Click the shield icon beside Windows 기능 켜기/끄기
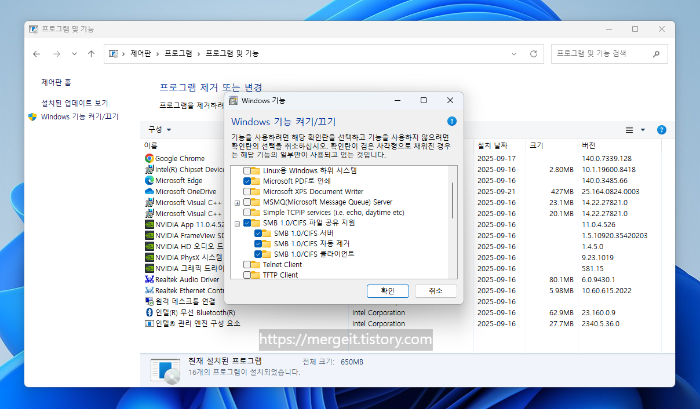The width and height of the screenshot is (700, 409). 32,117
